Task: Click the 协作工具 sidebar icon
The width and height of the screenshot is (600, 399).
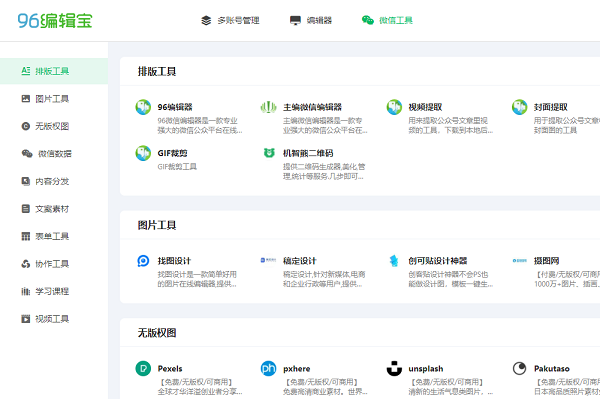Action: pyautogui.click(x=26, y=264)
